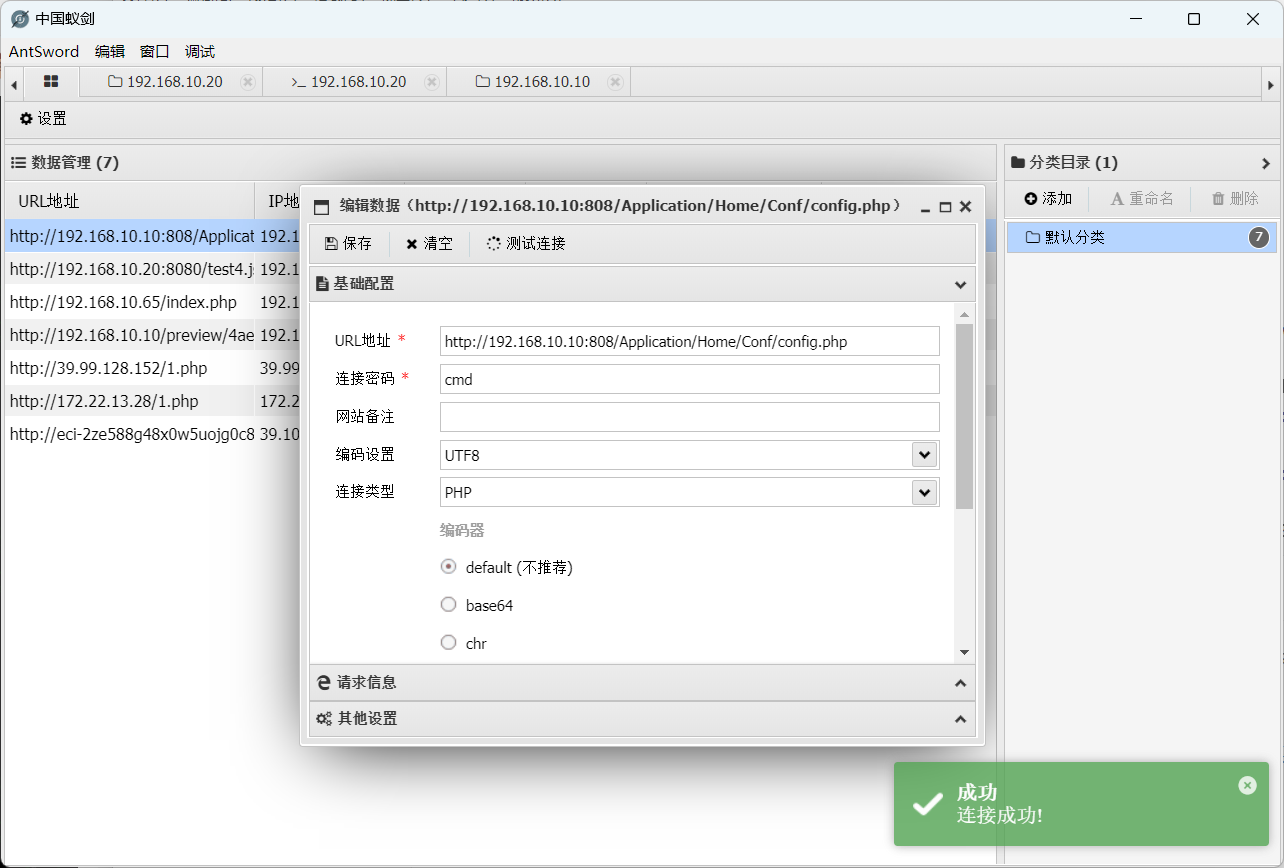
Task: Close the 192.168.10.10 folder tab
Action: tap(615, 82)
